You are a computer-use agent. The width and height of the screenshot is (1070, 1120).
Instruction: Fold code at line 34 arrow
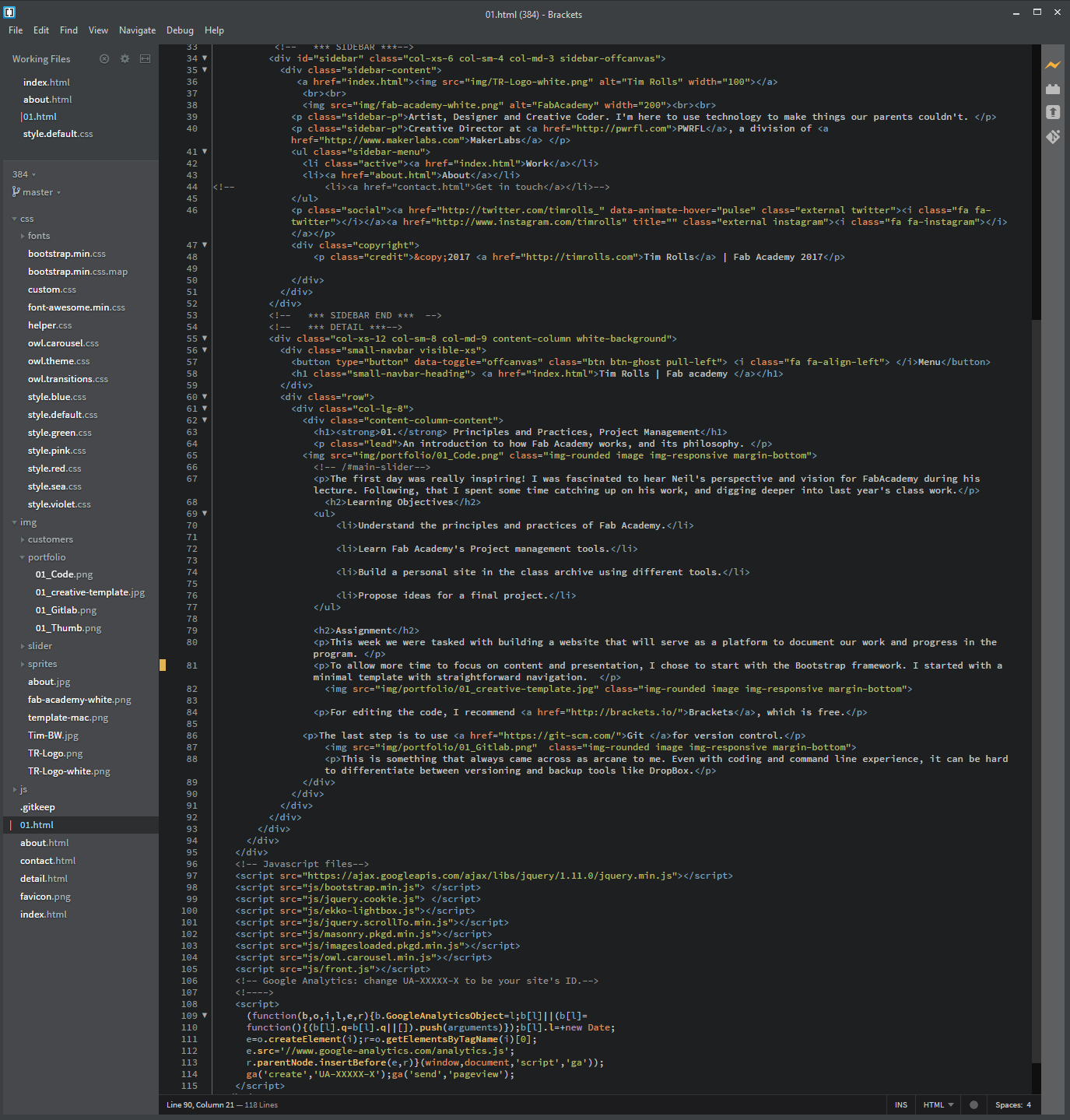coord(205,58)
